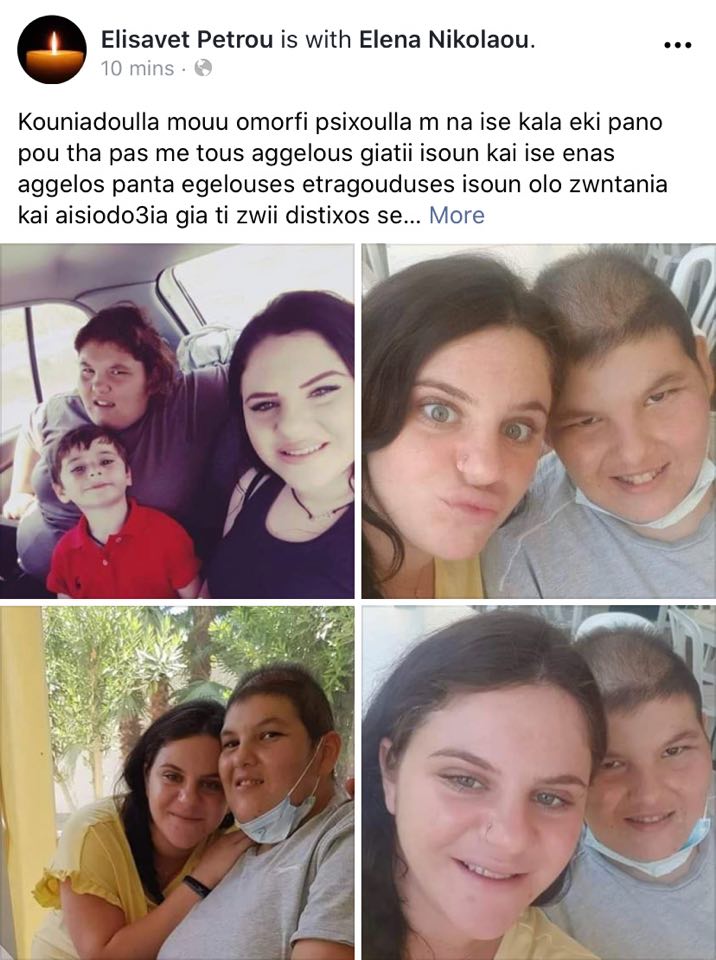
Task: Open the top-right close-up selfie photo
Action: coord(539,421)
